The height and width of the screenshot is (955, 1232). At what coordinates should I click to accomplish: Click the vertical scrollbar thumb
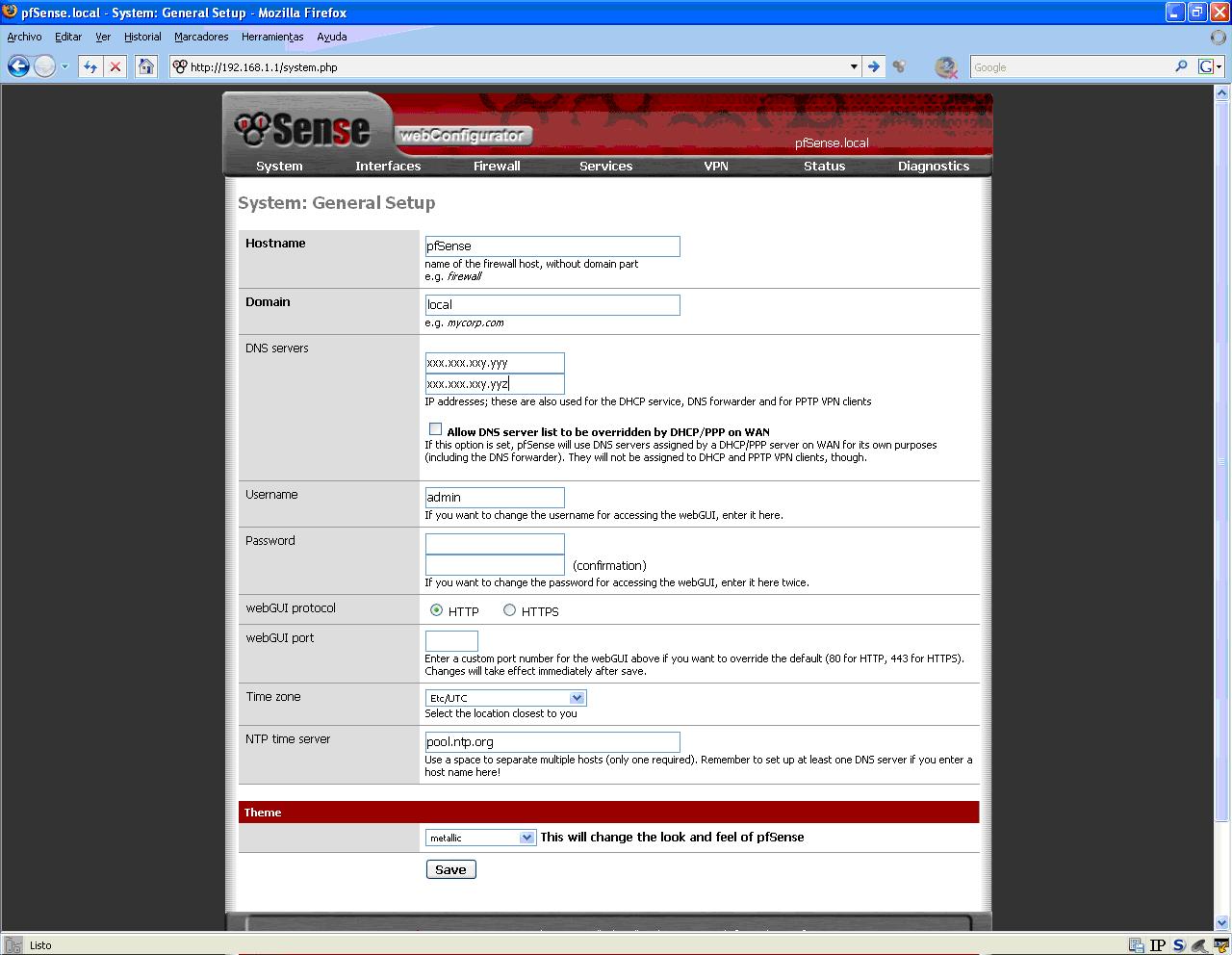1222,461
